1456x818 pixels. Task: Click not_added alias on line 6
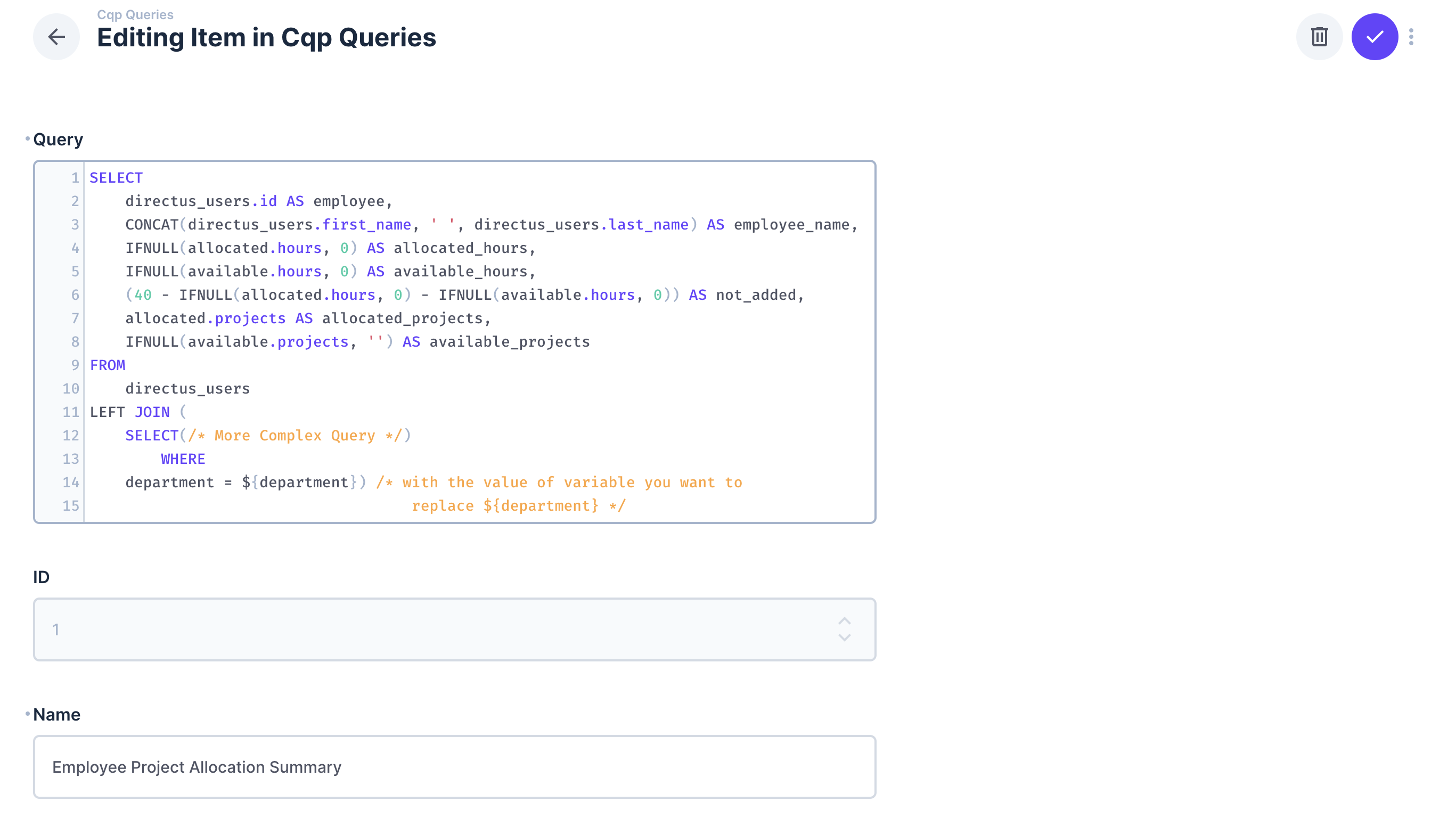point(756,295)
